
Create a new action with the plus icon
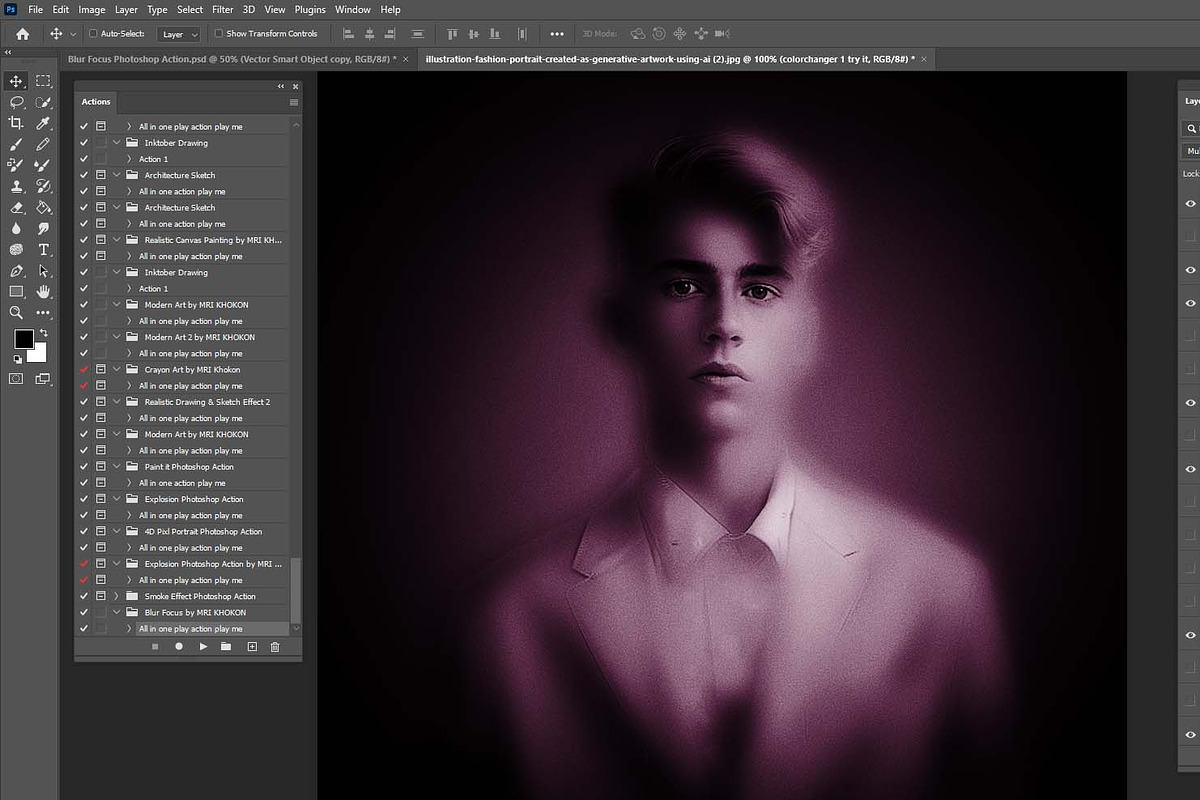pos(252,647)
